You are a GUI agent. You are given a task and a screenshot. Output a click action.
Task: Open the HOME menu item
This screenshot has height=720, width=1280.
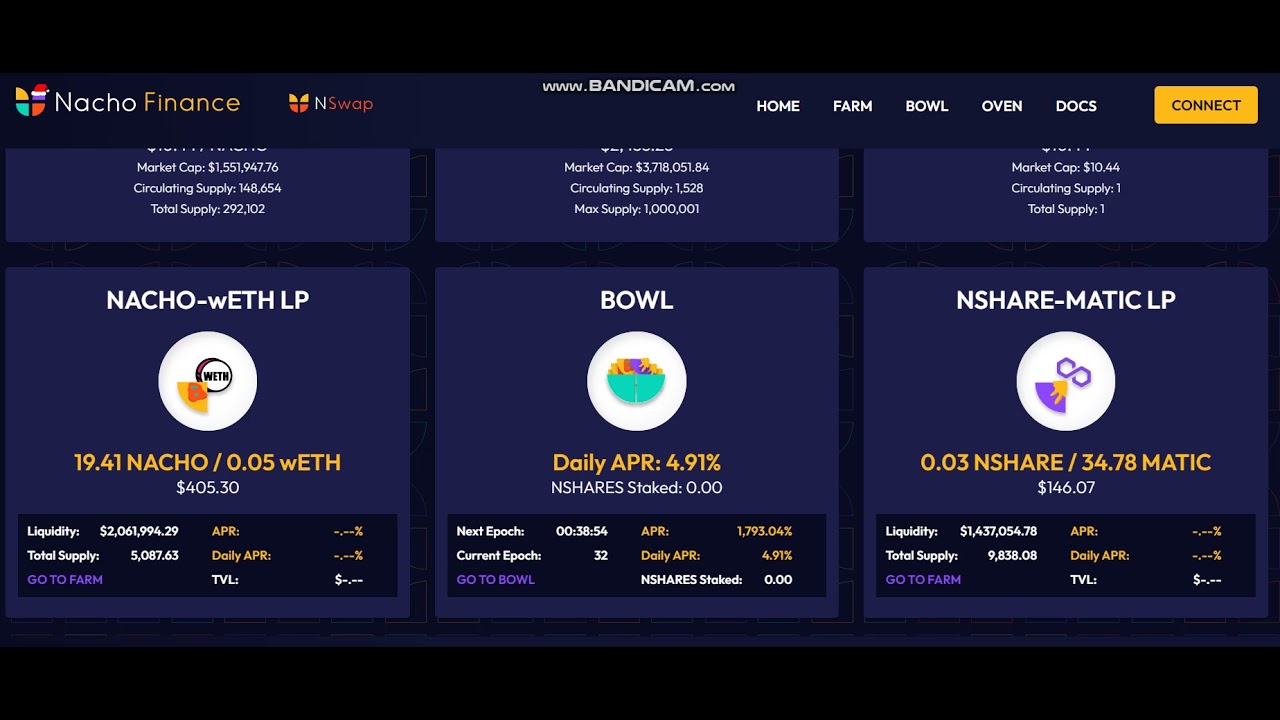point(777,106)
